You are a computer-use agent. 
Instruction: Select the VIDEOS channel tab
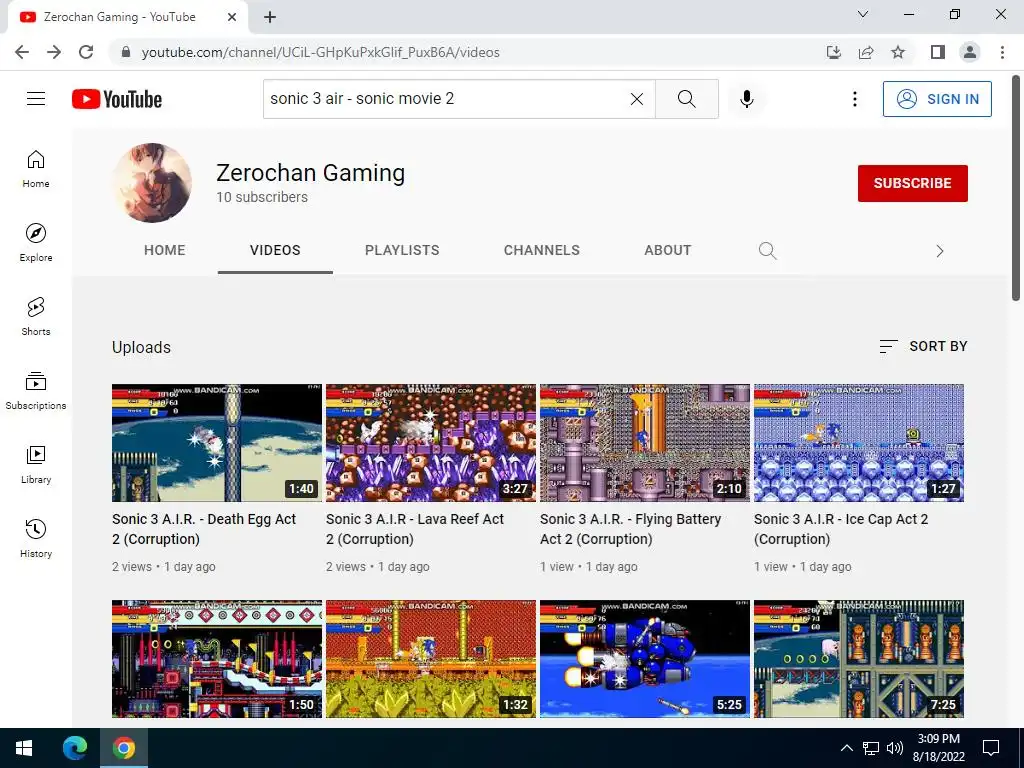coord(275,250)
